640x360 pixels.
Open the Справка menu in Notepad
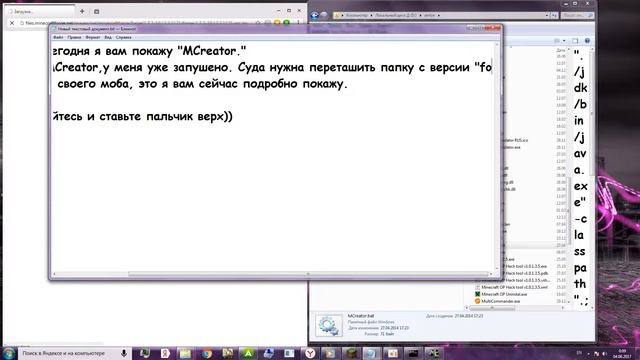[x=124, y=37]
